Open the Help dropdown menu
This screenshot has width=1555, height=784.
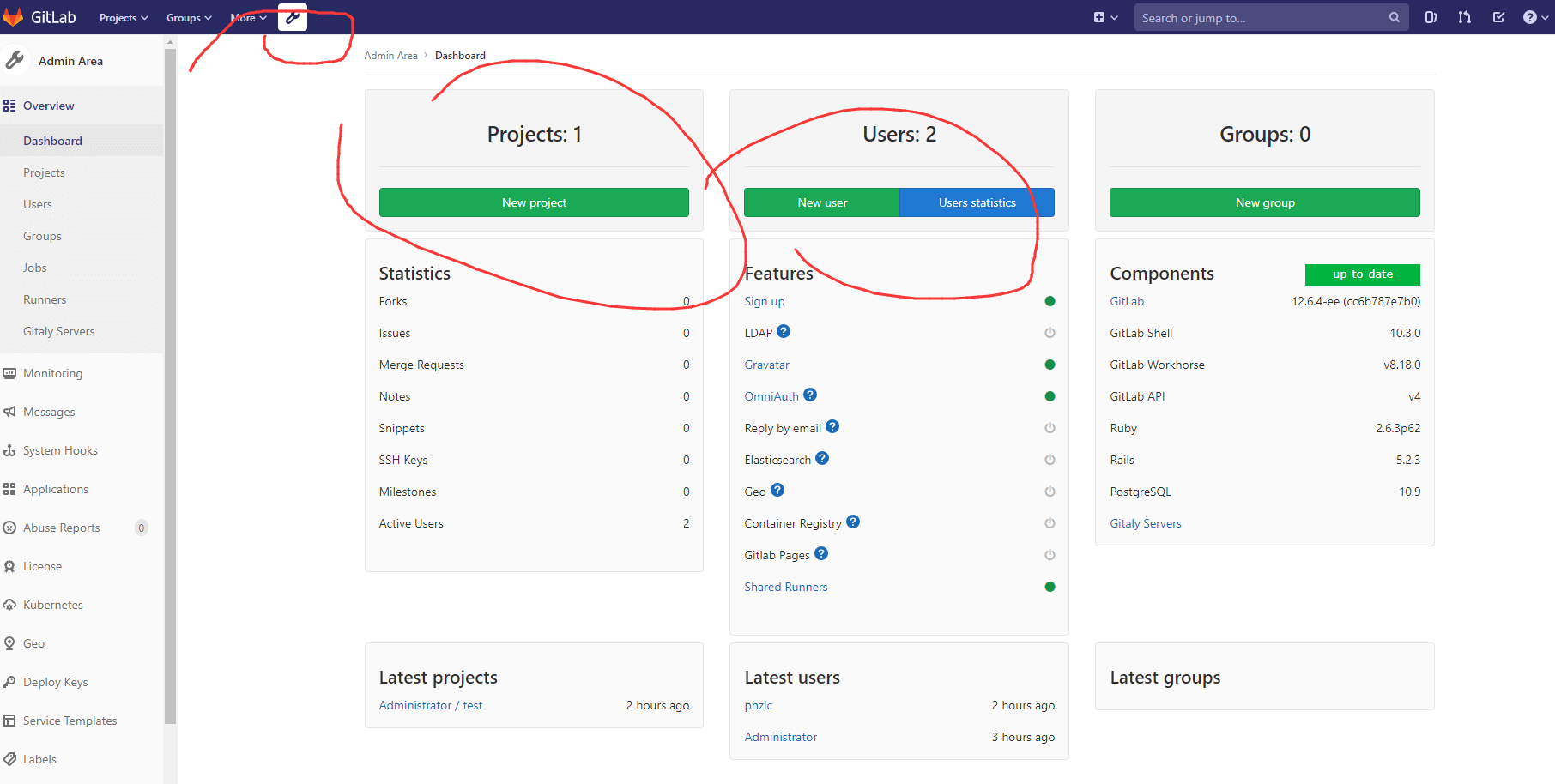click(x=1534, y=17)
